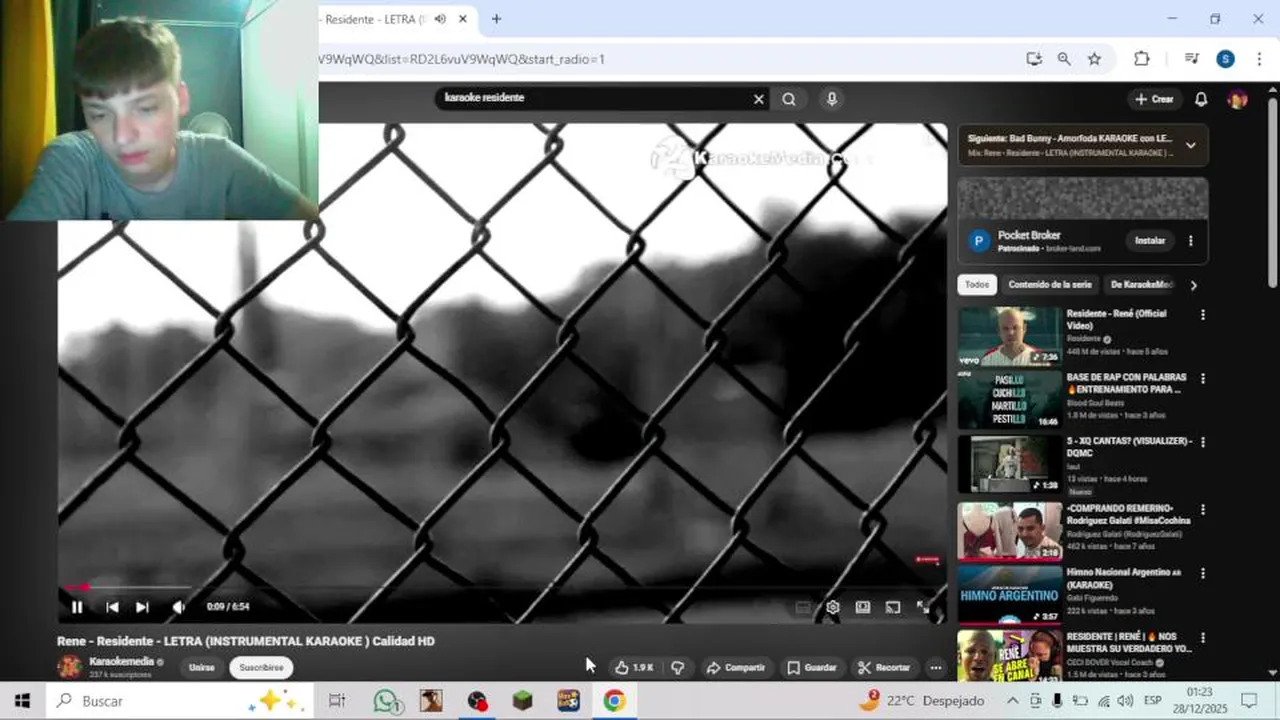Dislike the karaoke video
The width and height of the screenshot is (1280, 720).
tap(678, 667)
